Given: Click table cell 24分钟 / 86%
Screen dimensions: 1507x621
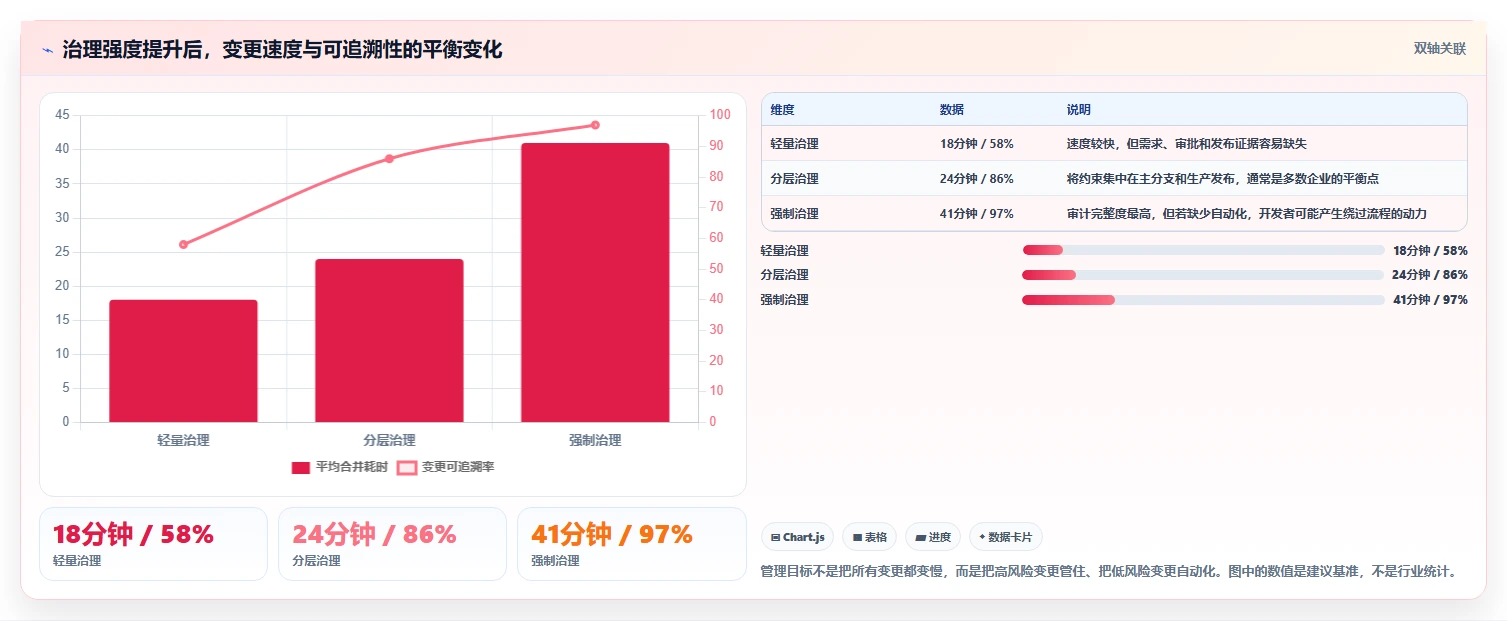Looking at the screenshot, I should [x=977, y=179].
